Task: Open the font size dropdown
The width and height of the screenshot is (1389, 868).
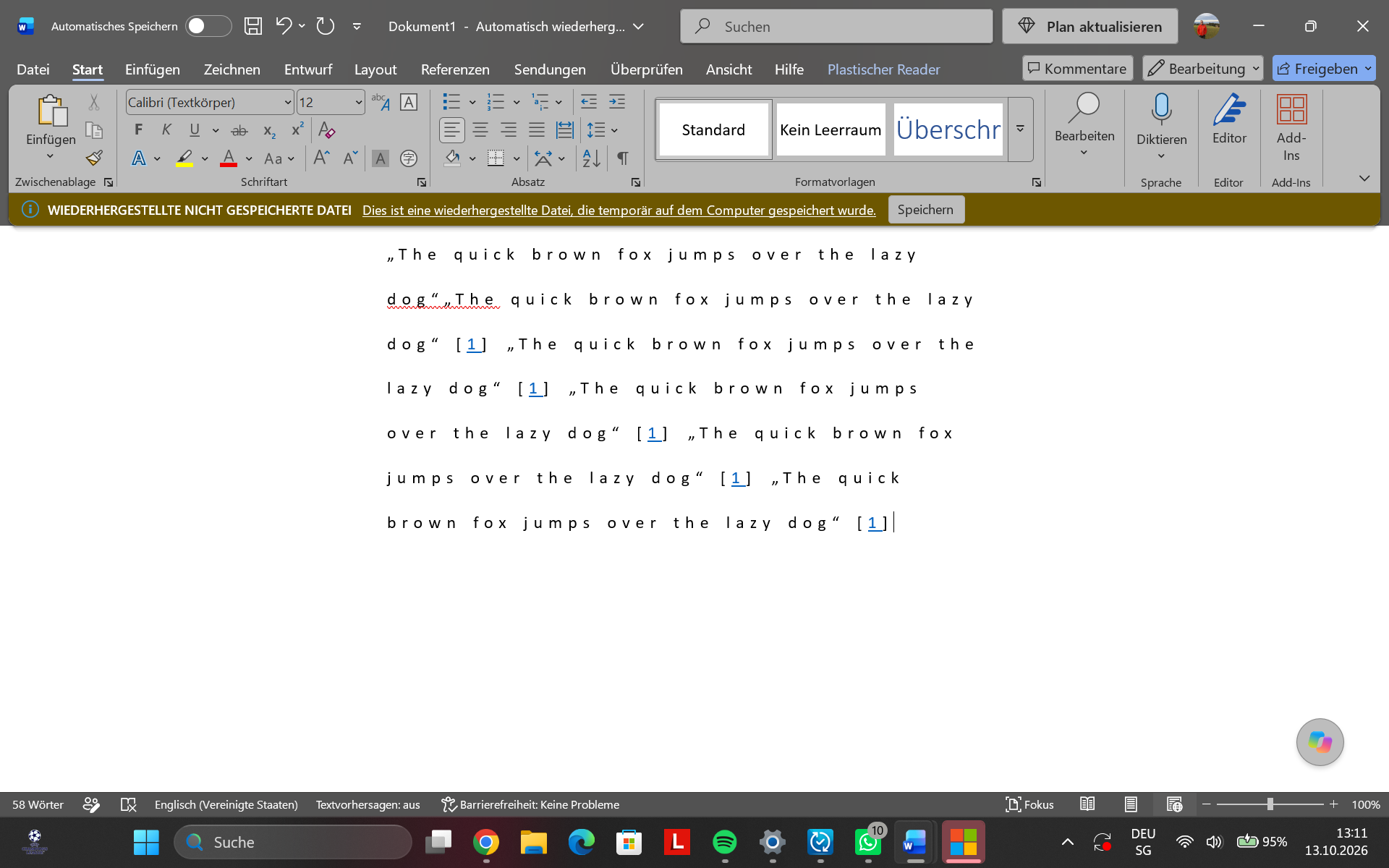Action: [x=358, y=103]
